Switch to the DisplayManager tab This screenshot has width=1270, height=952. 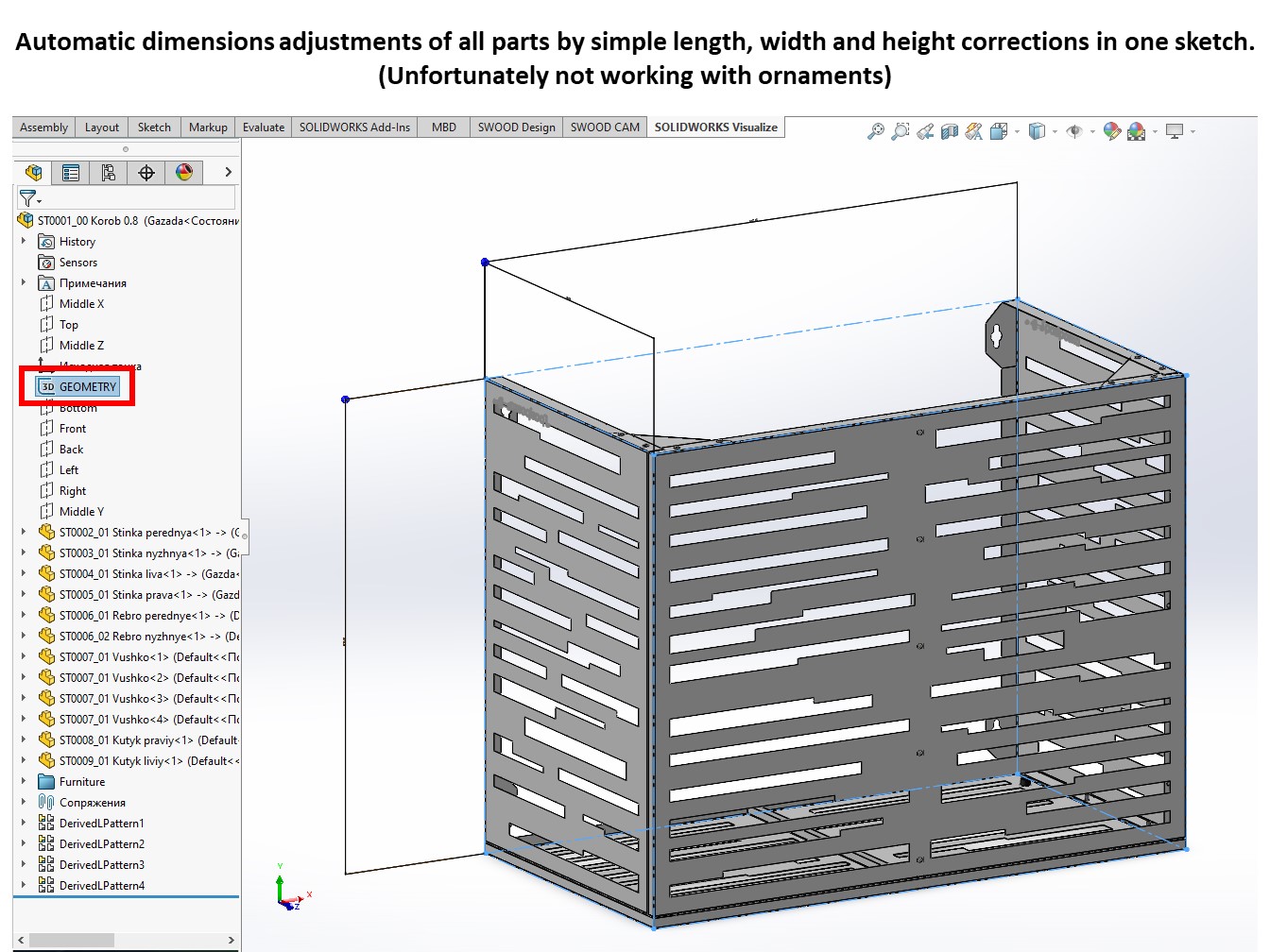pos(184,172)
